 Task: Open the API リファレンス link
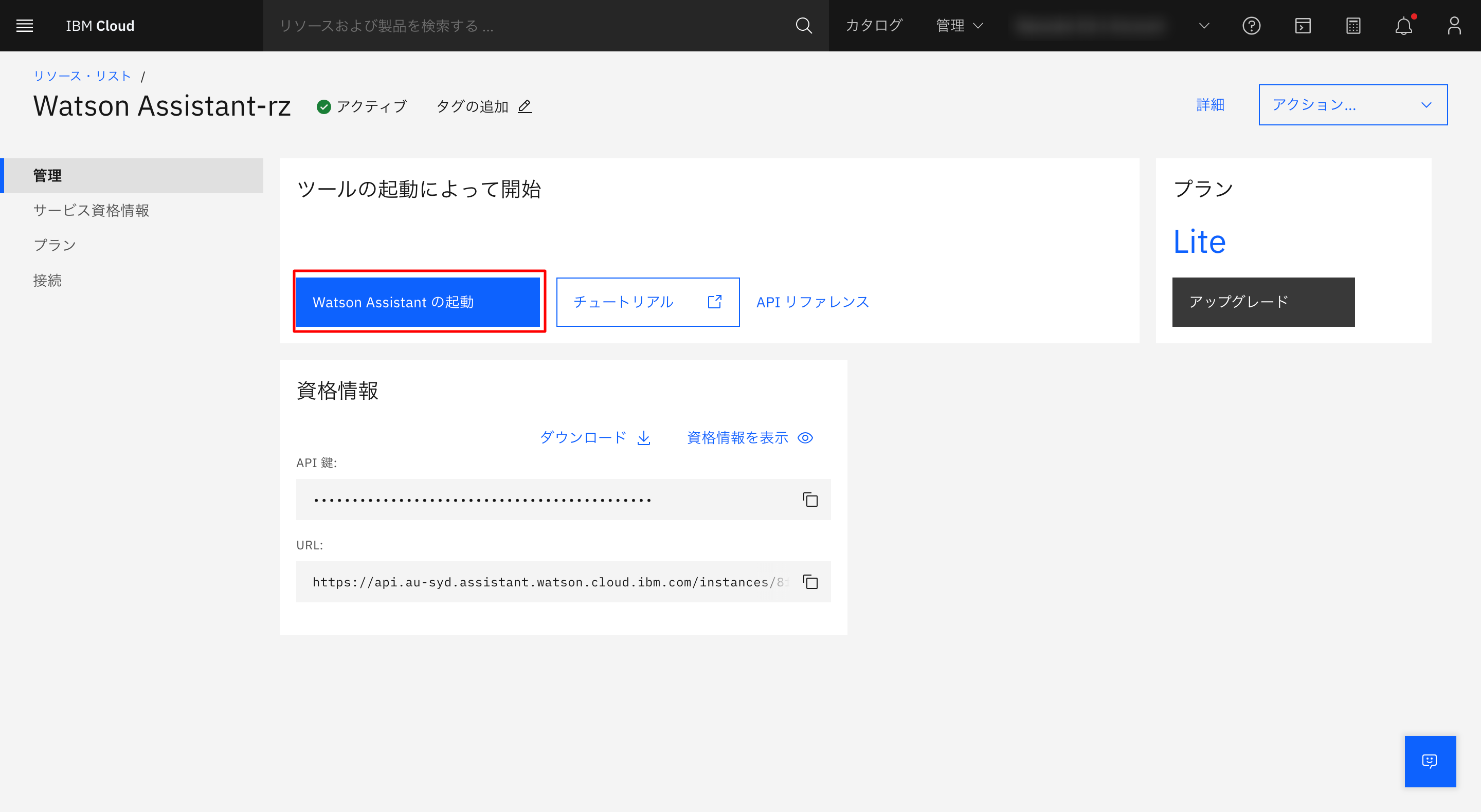pos(812,302)
